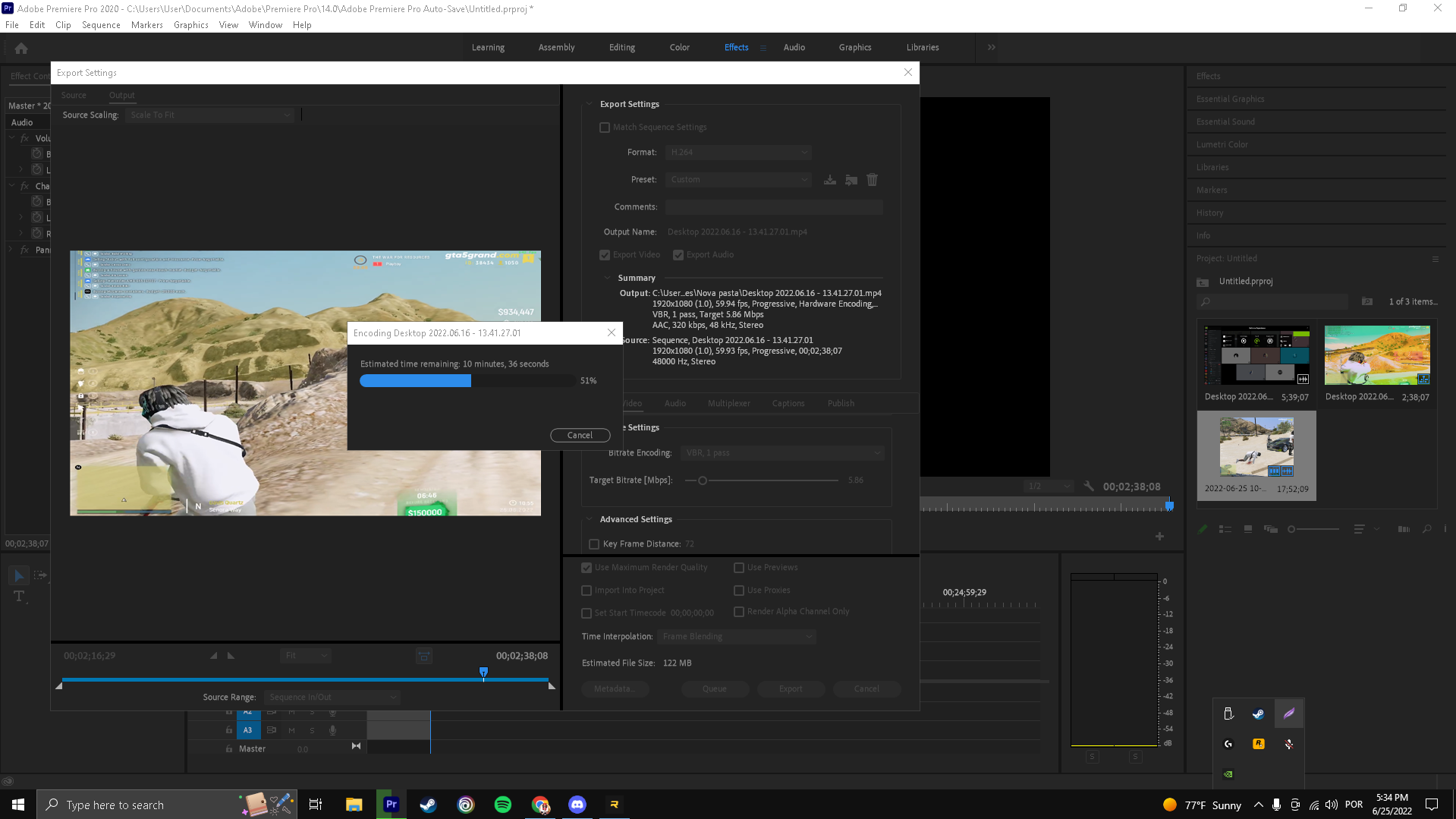Select the Selection tool arrow
1456x819 pixels.
(x=19, y=575)
